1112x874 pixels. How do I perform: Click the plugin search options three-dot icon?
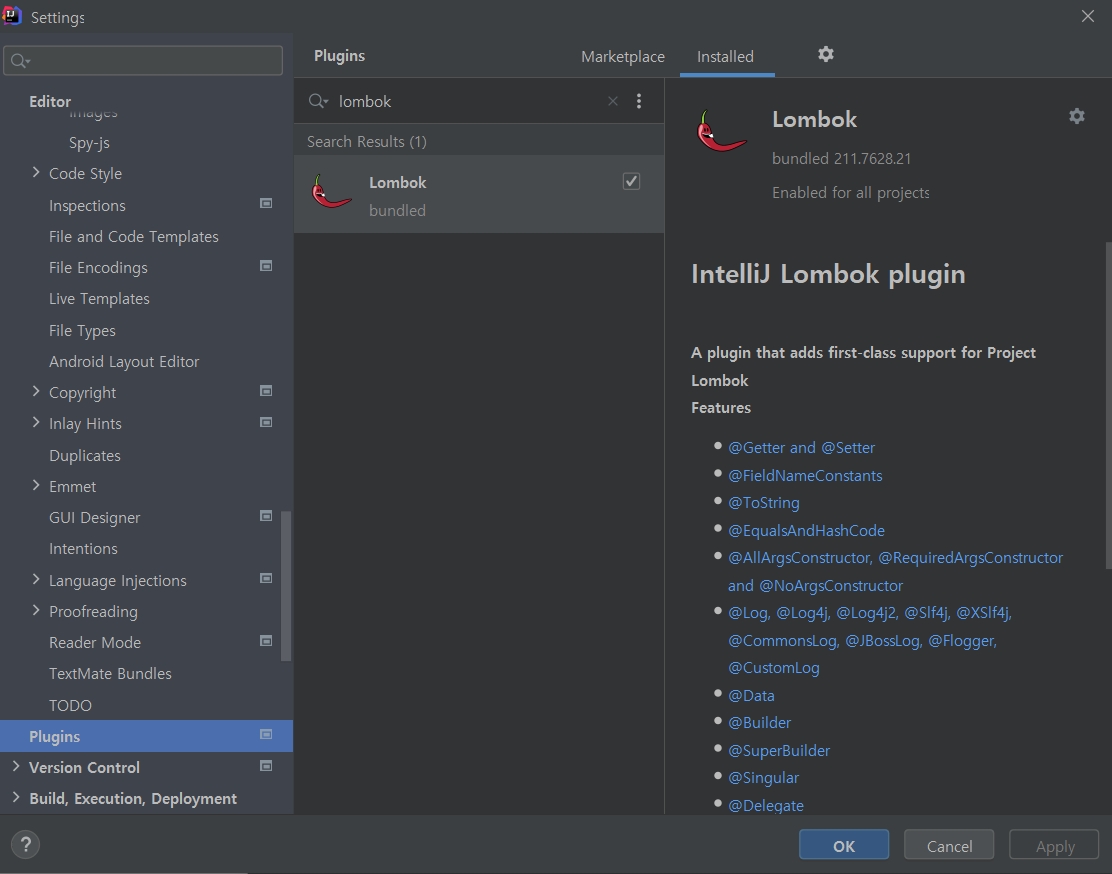(x=639, y=101)
